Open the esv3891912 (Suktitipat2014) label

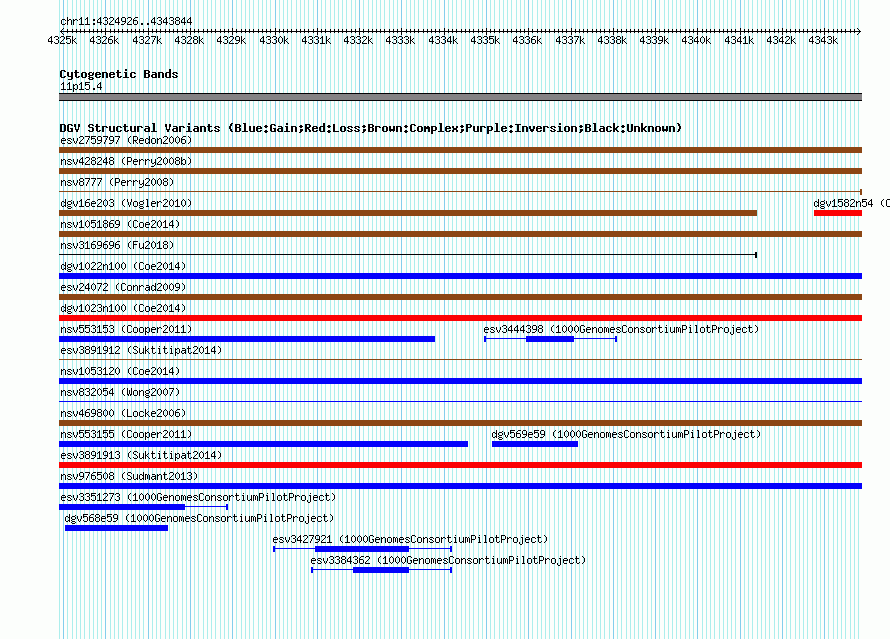[141, 350]
